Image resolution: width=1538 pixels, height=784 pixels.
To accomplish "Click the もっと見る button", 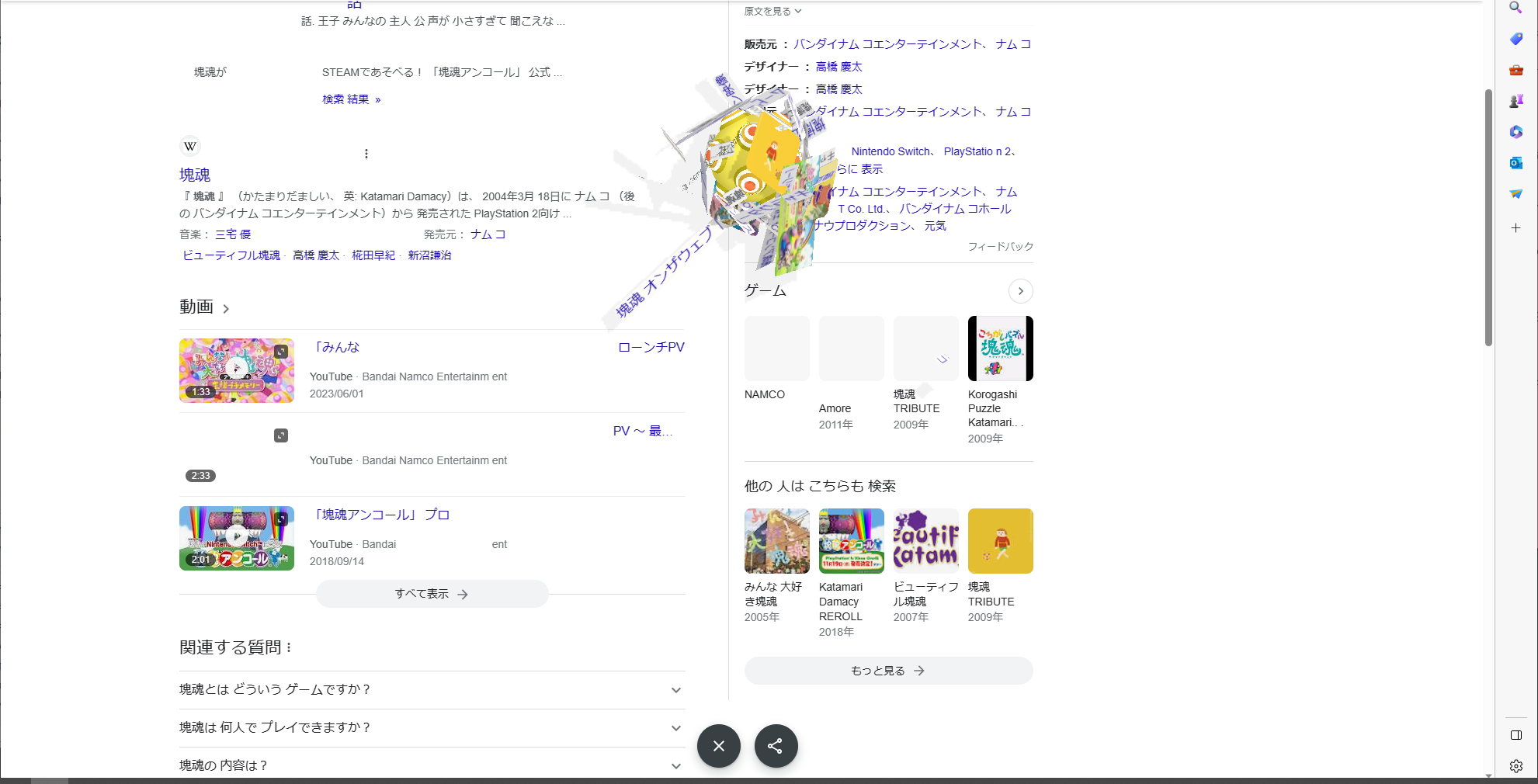I will click(x=888, y=671).
